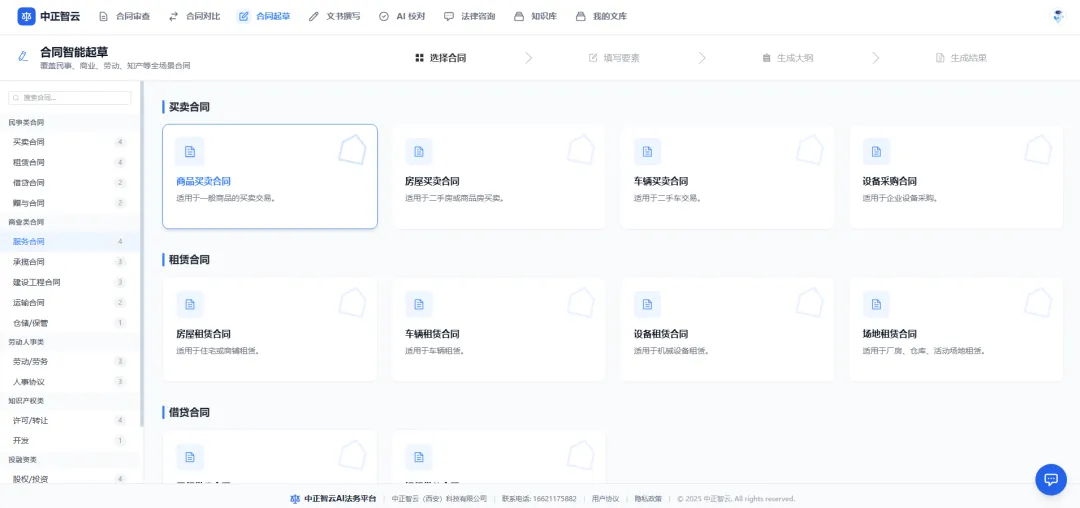Choose the 设备租赁合同 card title
This screenshot has height=508, width=1080.
pyautogui.click(x=661, y=335)
